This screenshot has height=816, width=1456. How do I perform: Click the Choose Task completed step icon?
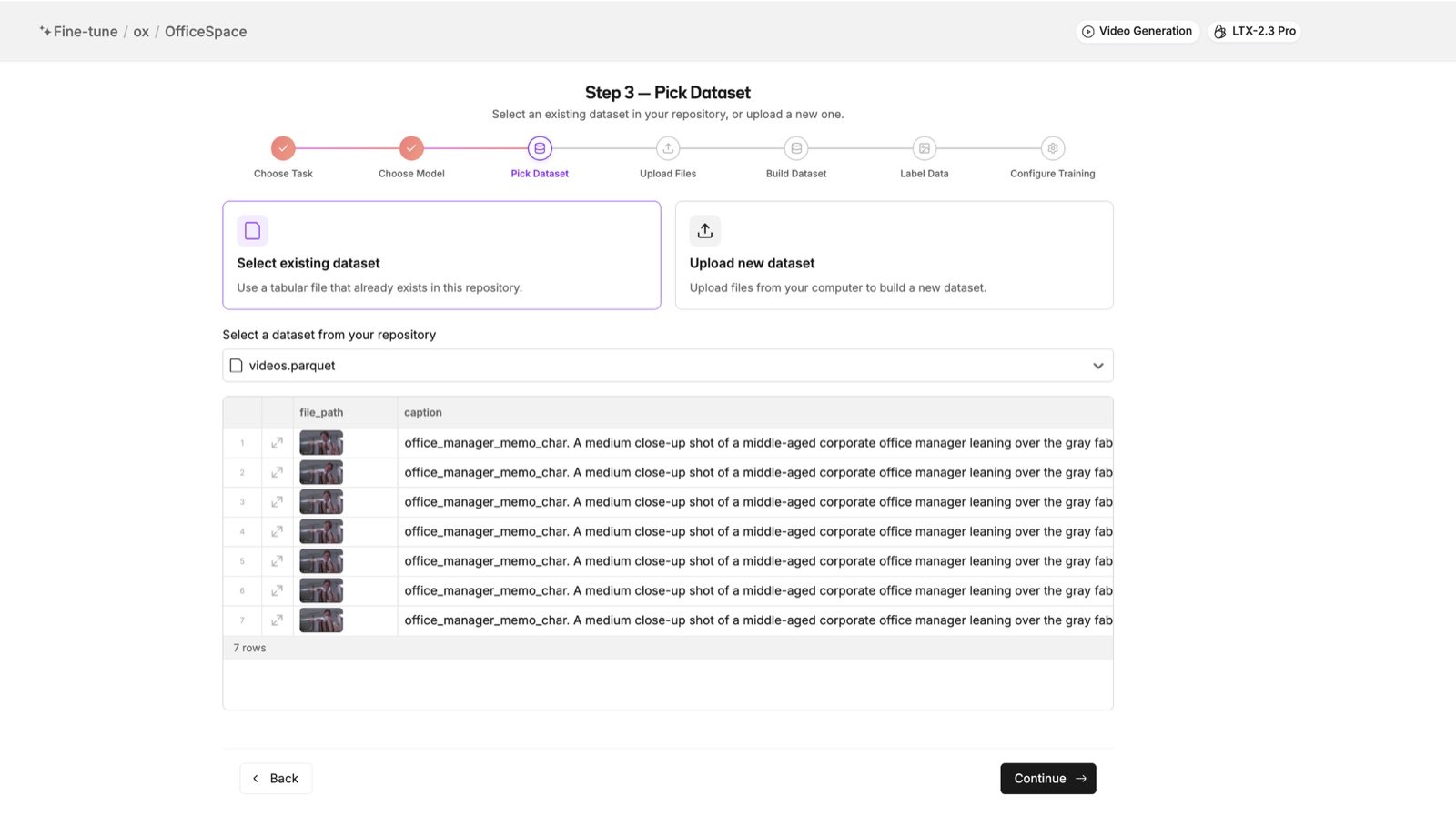tap(283, 148)
